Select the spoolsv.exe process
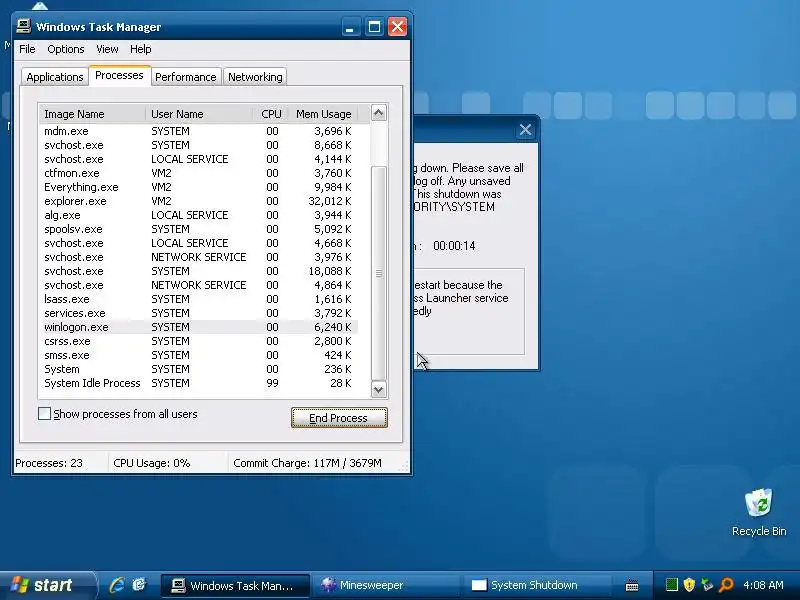This screenshot has height=600, width=800. 198,229
